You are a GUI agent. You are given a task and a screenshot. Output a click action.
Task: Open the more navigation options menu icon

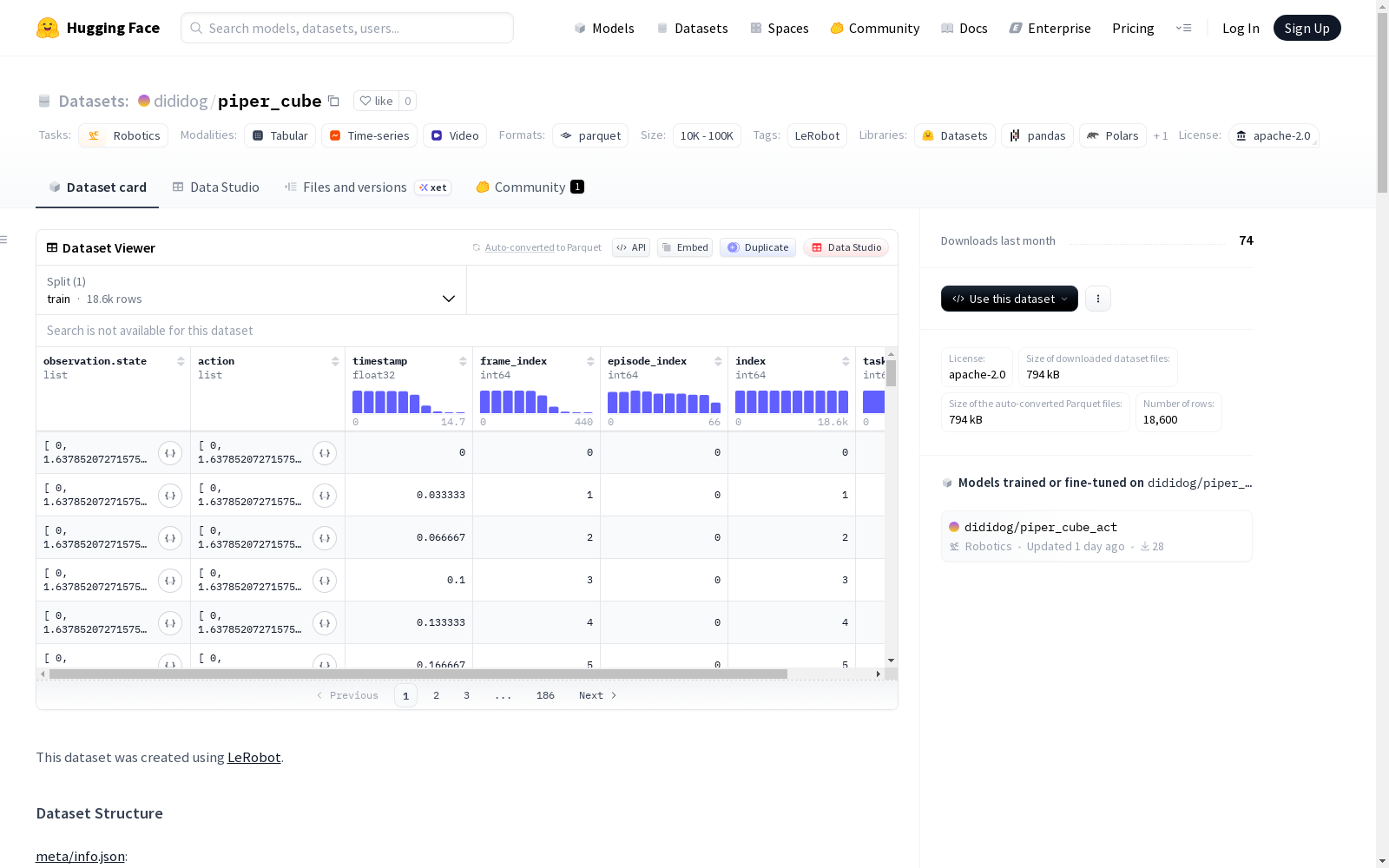pyautogui.click(x=1183, y=28)
